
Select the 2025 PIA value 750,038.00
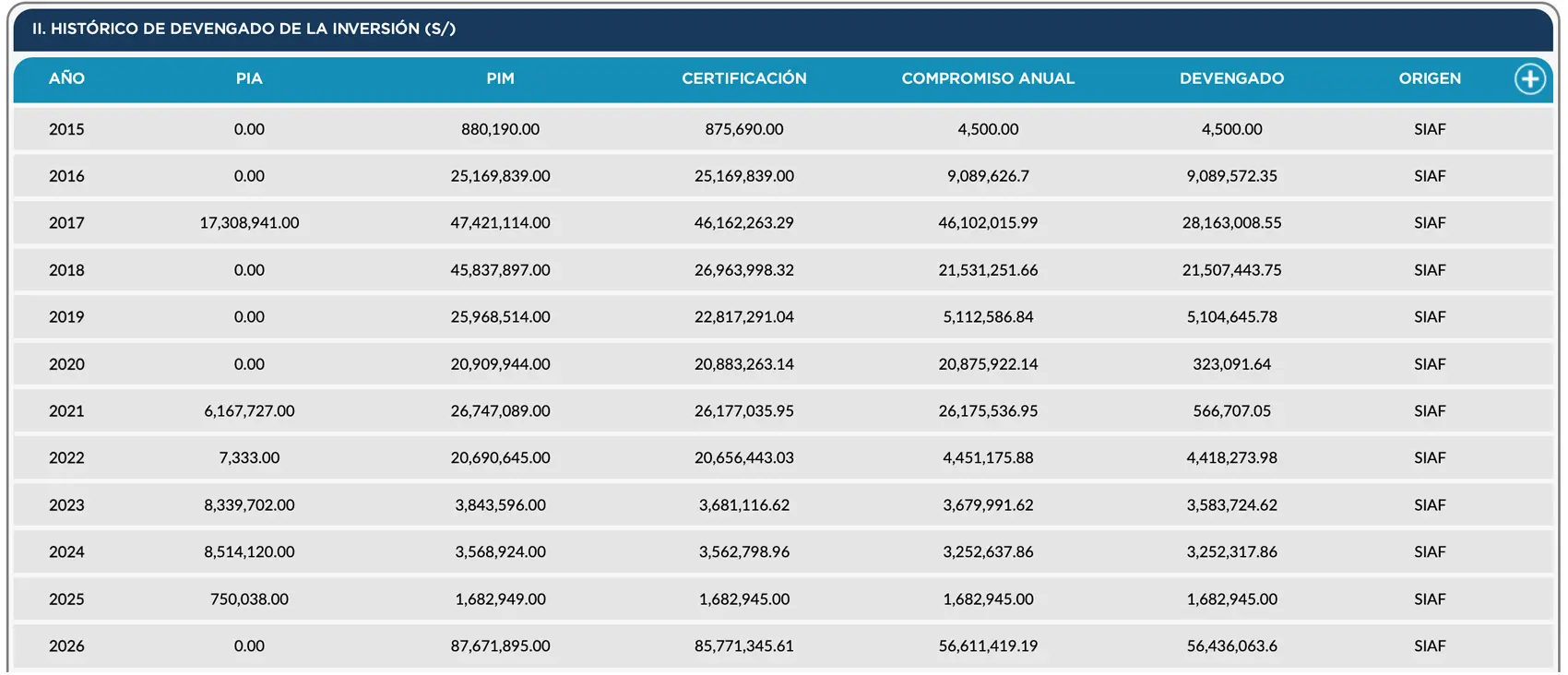click(249, 599)
